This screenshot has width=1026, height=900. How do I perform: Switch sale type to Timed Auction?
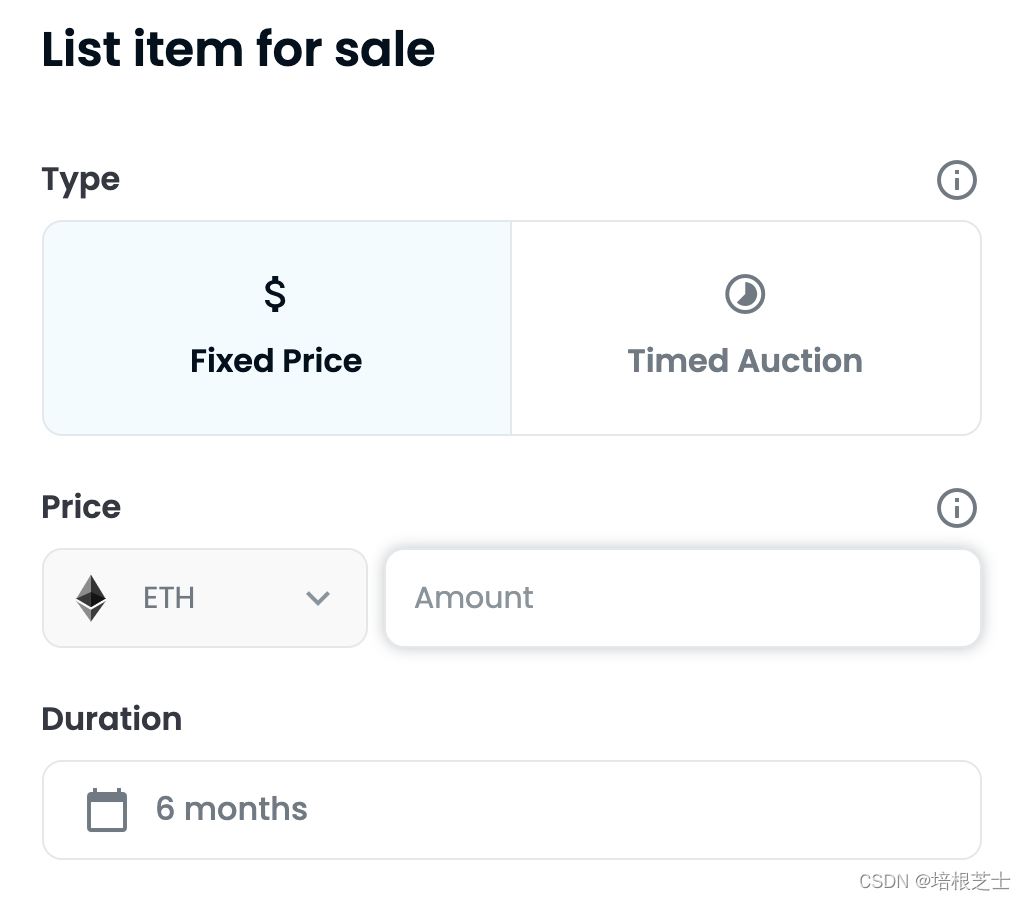(x=745, y=328)
